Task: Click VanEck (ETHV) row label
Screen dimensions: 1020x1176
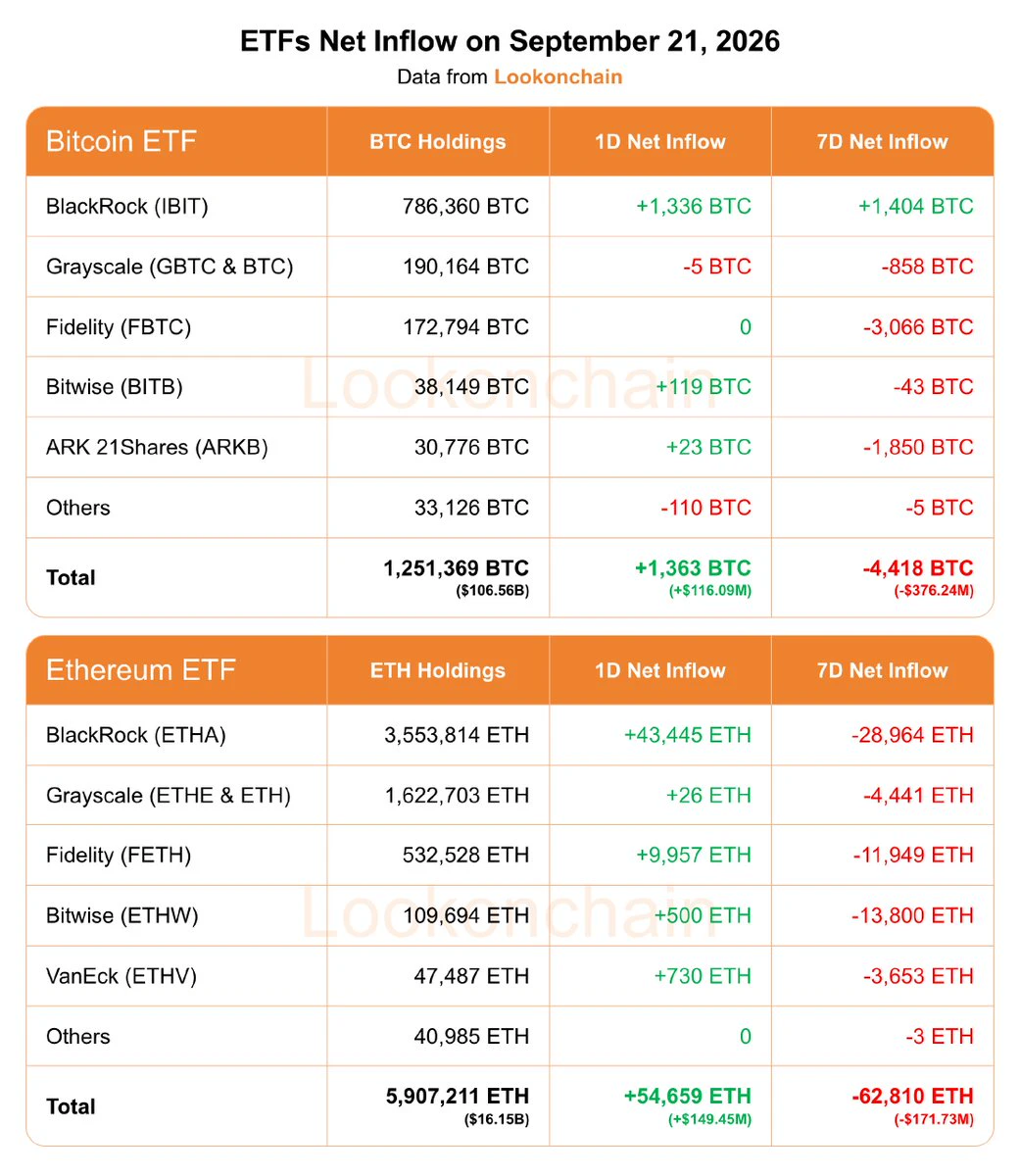Action: tap(121, 976)
